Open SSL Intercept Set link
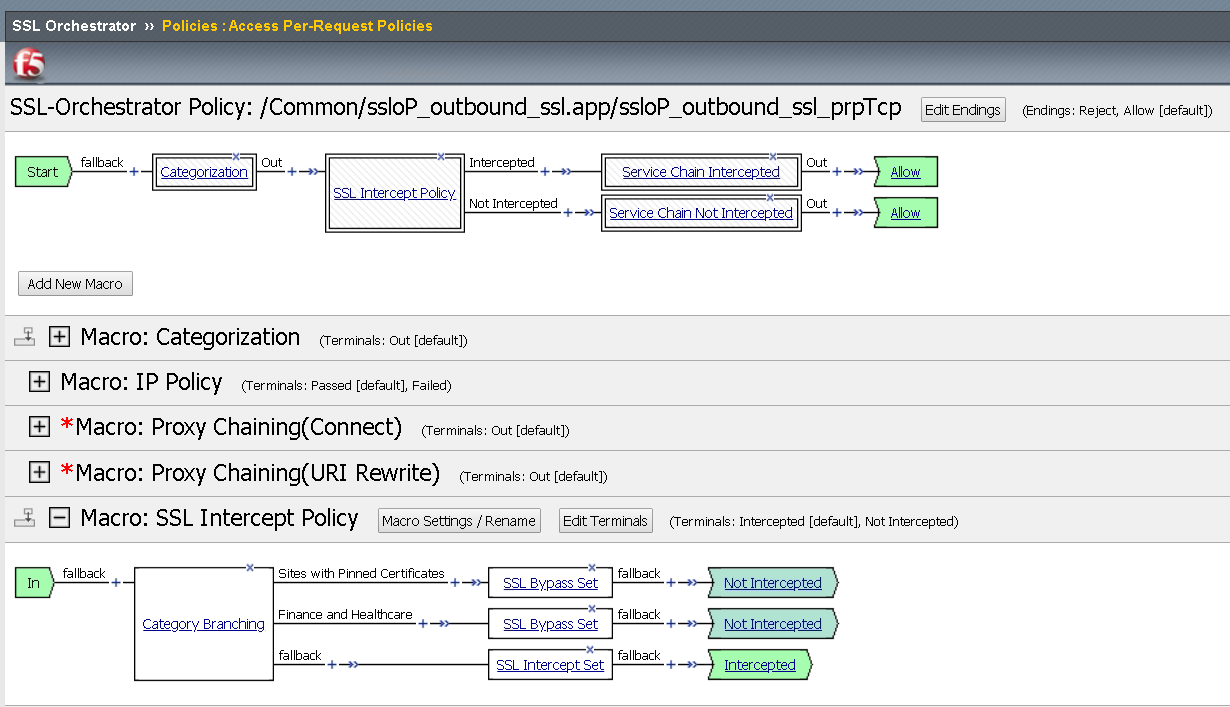The image size is (1230, 707). (550, 665)
